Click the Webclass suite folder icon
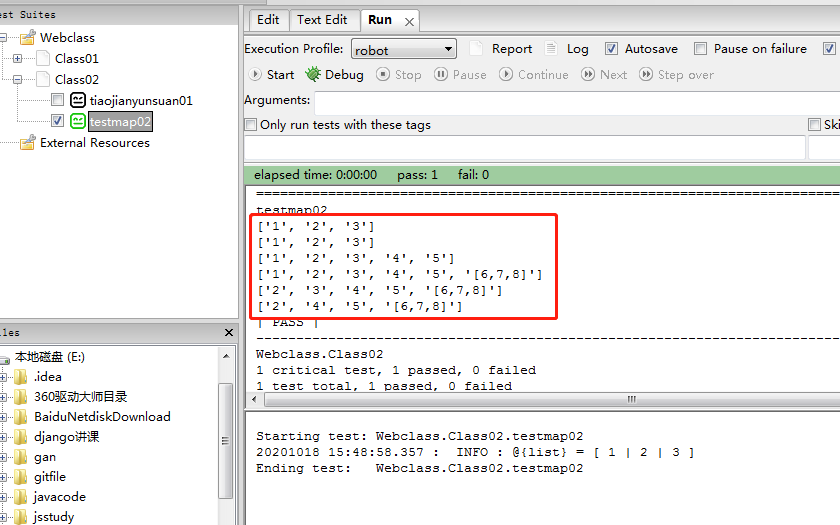This screenshot has width=840, height=525. click(x=27, y=38)
